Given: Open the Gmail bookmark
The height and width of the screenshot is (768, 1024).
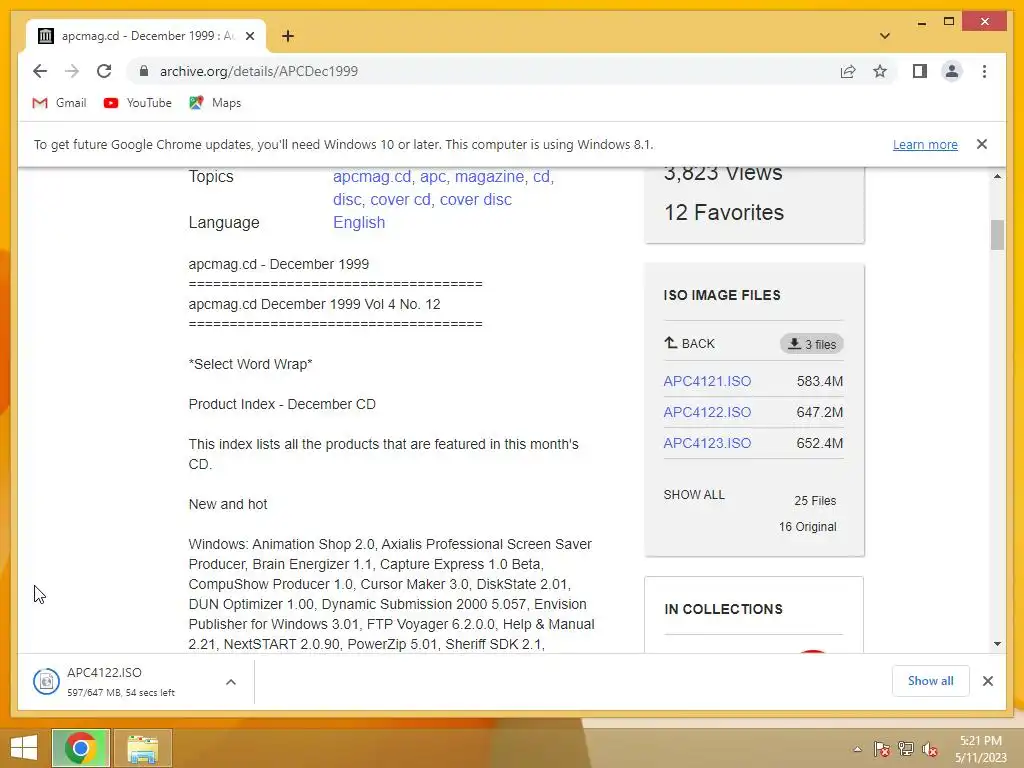Looking at the screenshot, I should tap(59, 103).
